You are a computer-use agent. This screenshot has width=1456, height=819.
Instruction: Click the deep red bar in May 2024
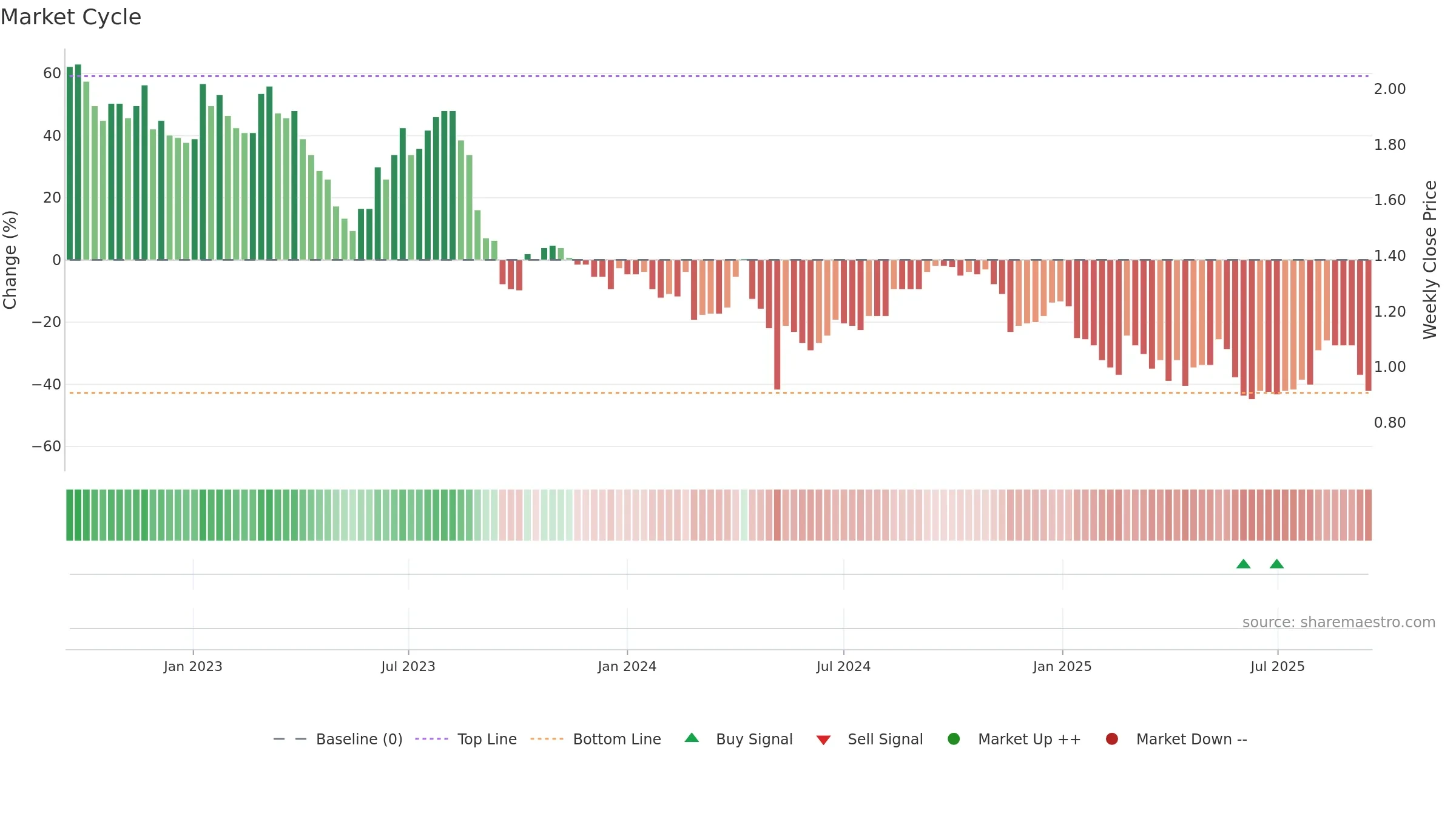click(x=777, y=325)
